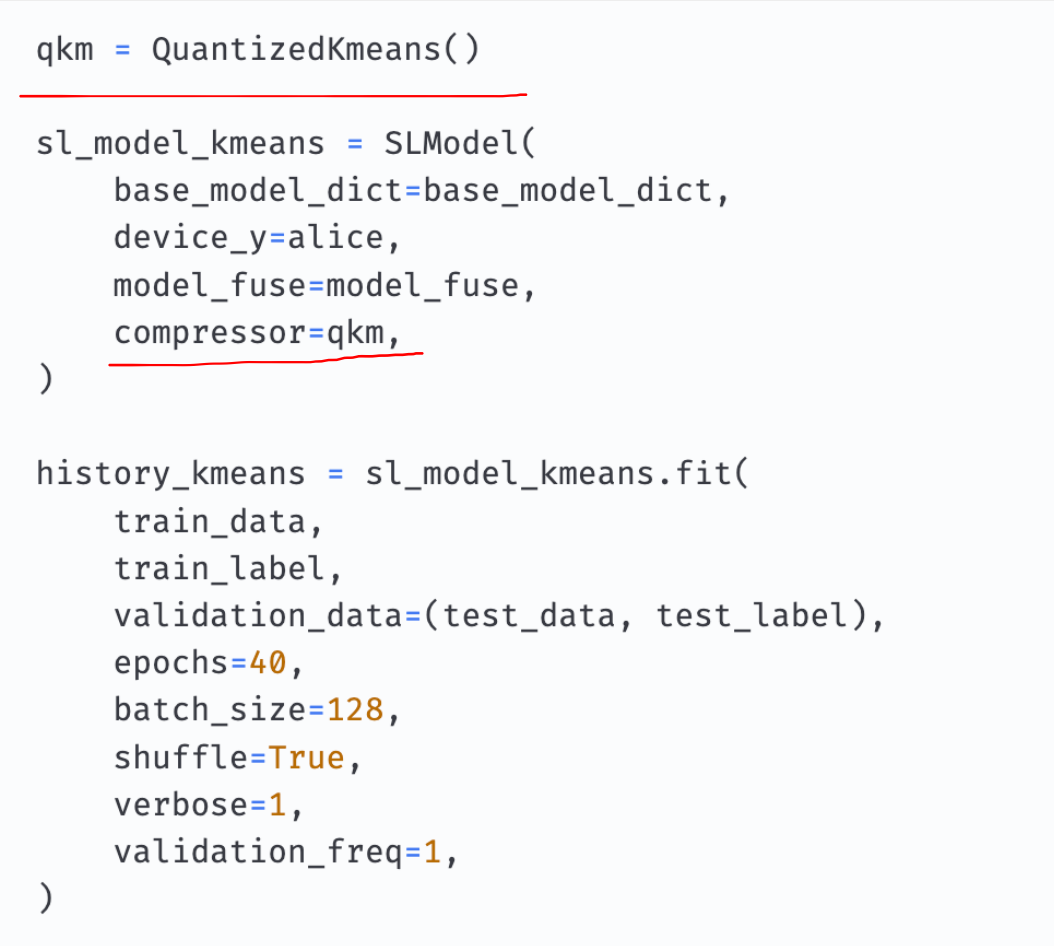Click the model_fuse=model_fuse argument line
The width and height of the screenshot is (1054, 946).
(324, 286)
